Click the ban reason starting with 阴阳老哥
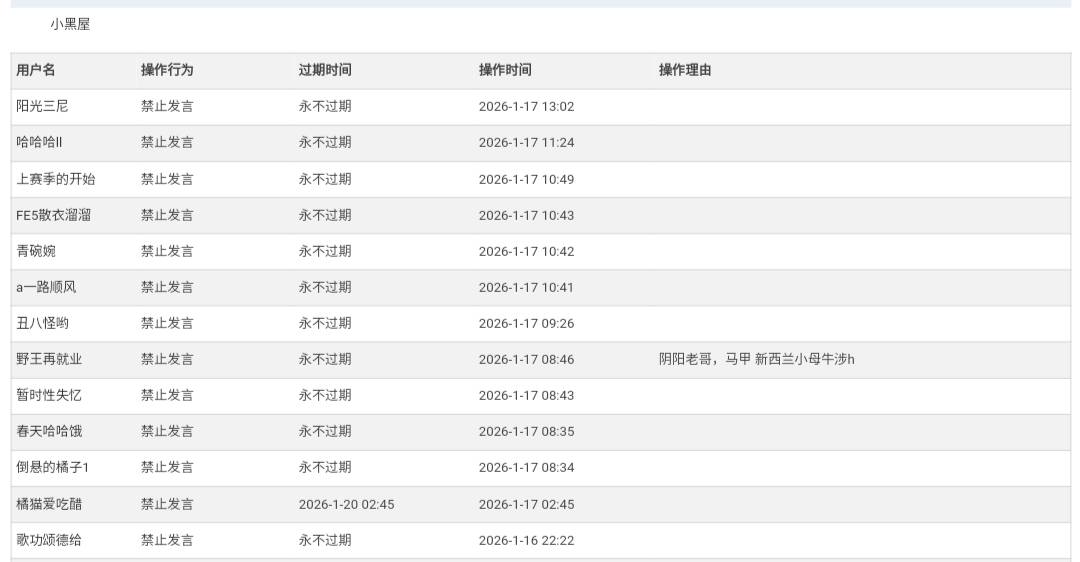 [756, 359]
